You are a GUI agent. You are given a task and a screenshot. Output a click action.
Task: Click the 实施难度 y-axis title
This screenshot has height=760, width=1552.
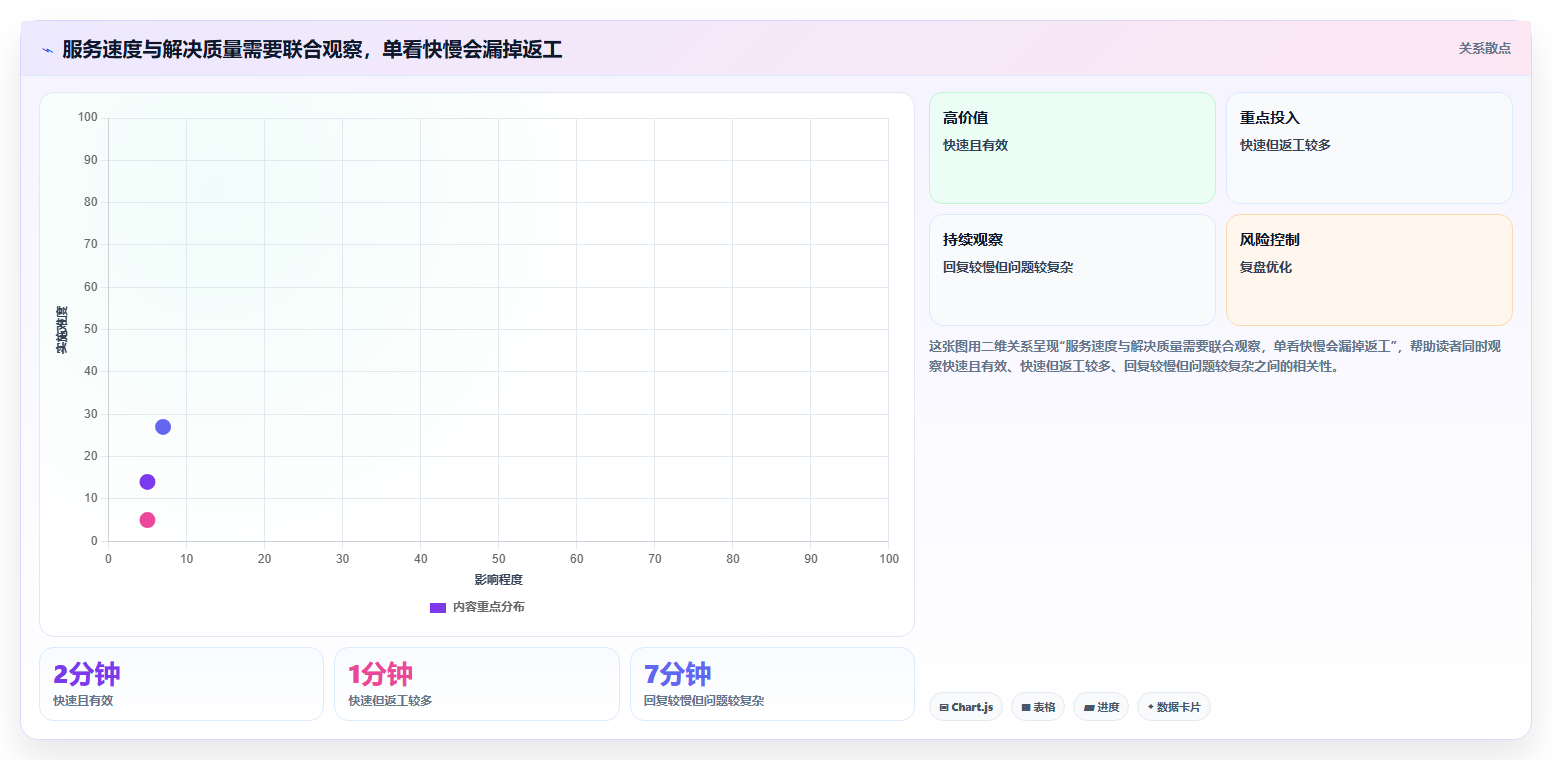coord(62,329)
